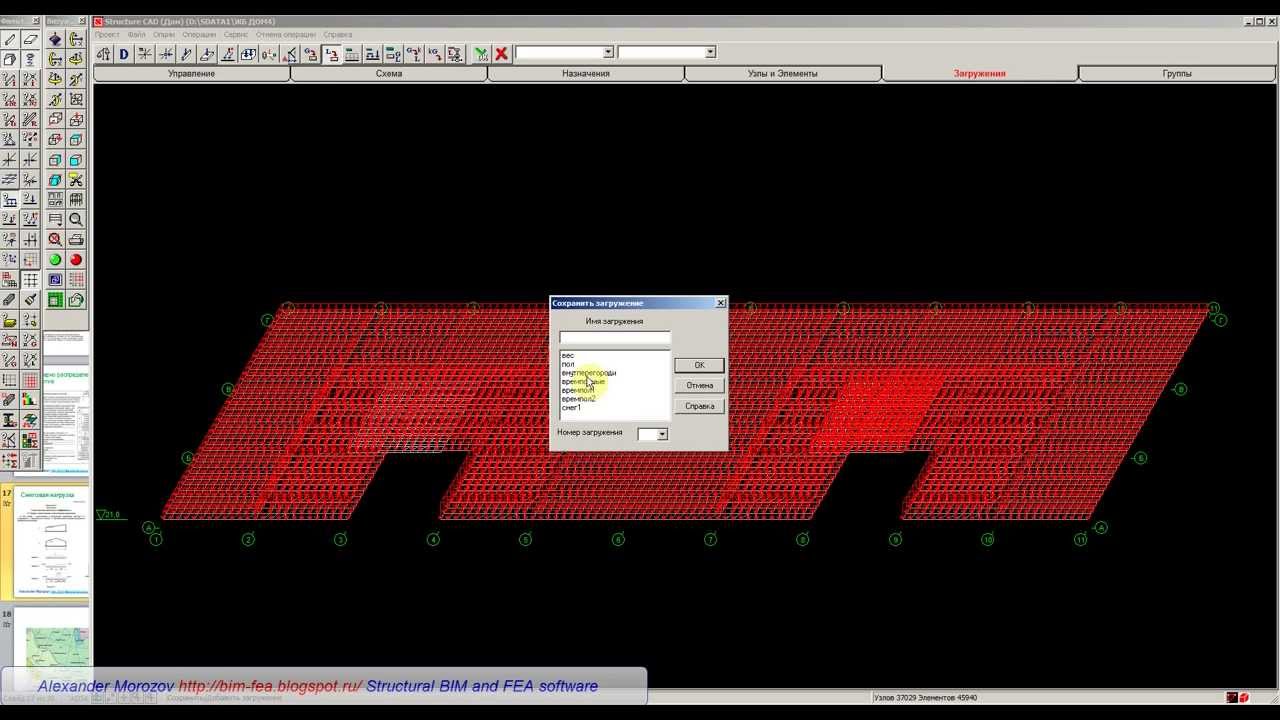1280x720 pixels.
Task: Open the Проект menu
Action: pos(107,34)
